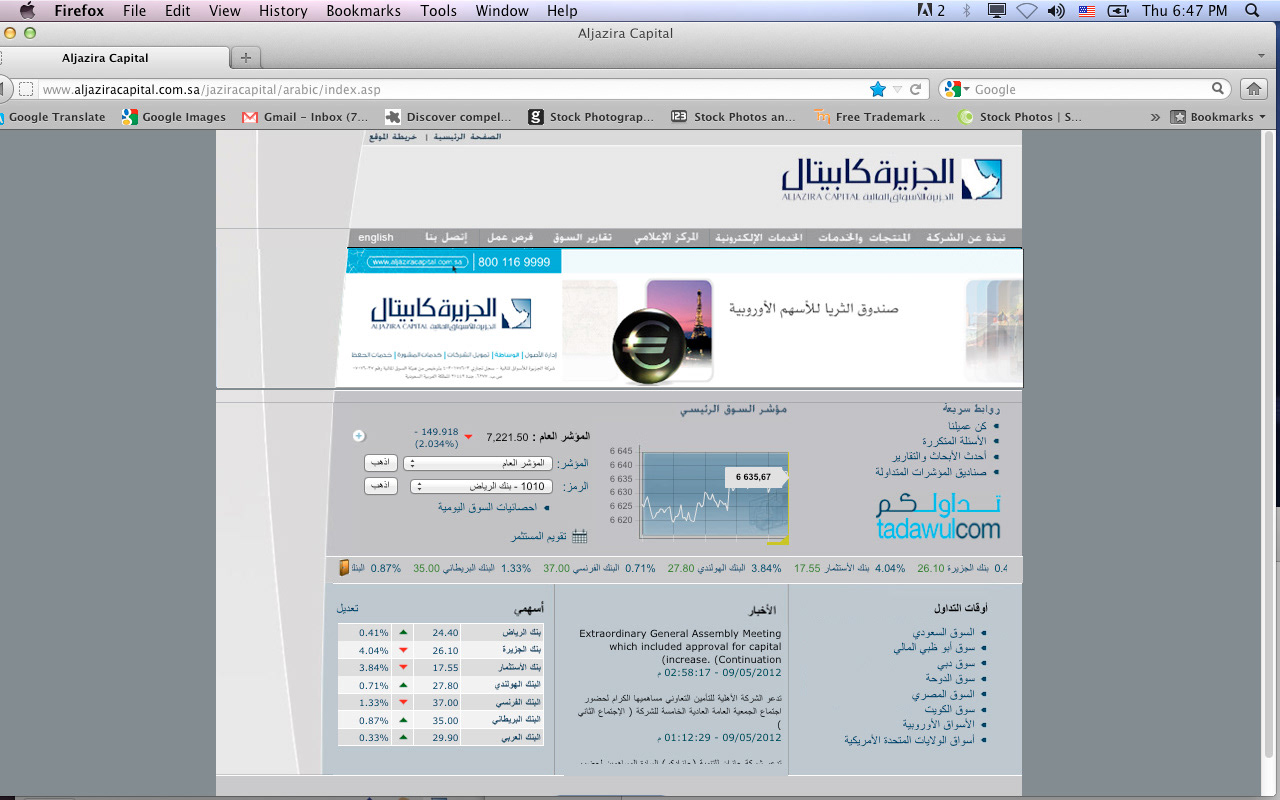
Task: Open احصائيات السوق اليومية link
Action: pos(487,507)
